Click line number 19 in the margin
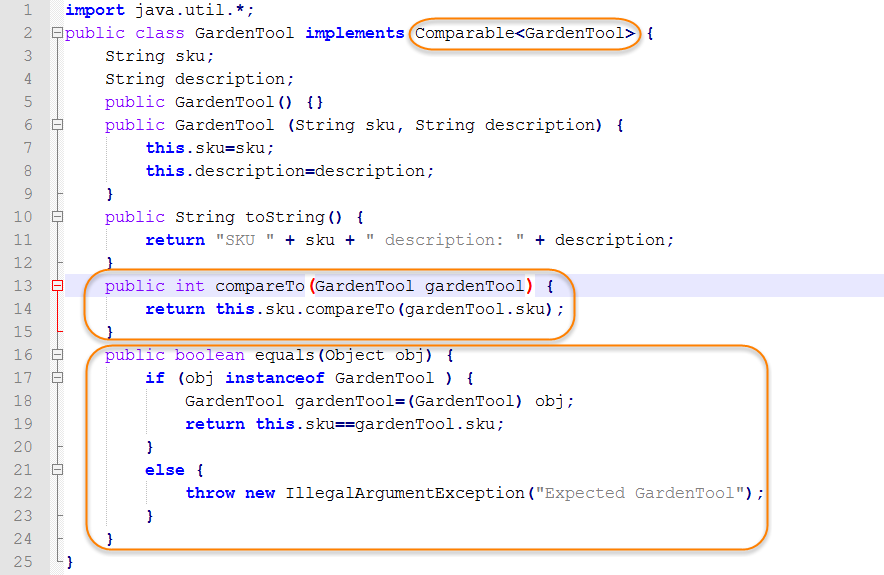The height and width of the screenshot is (575, 884). 23,424
